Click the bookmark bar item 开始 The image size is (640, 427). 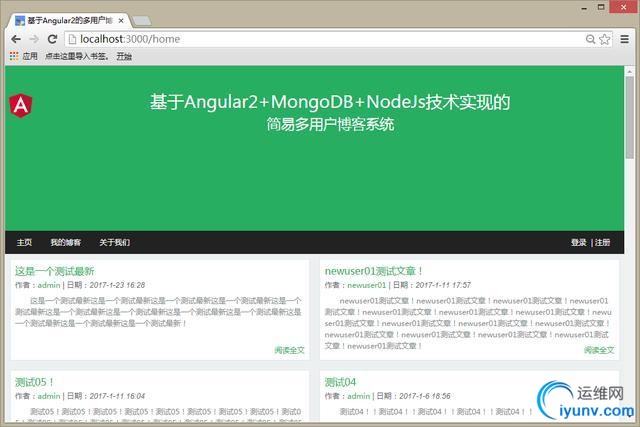124,56
